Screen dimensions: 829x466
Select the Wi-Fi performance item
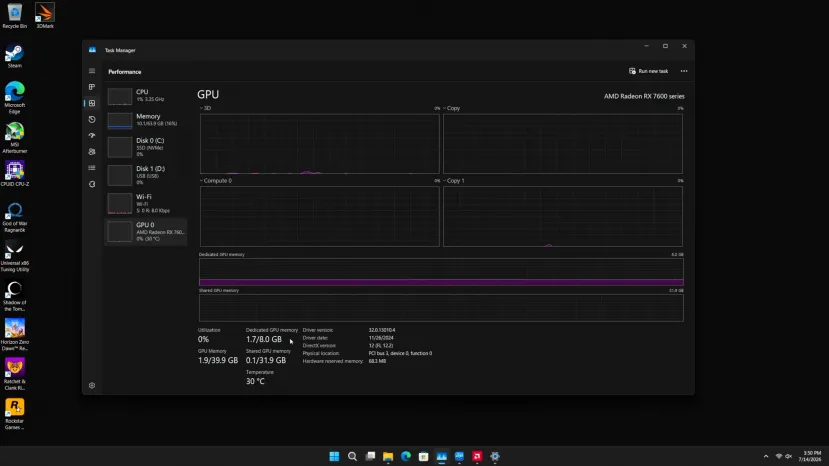click(x=146, y=203)
